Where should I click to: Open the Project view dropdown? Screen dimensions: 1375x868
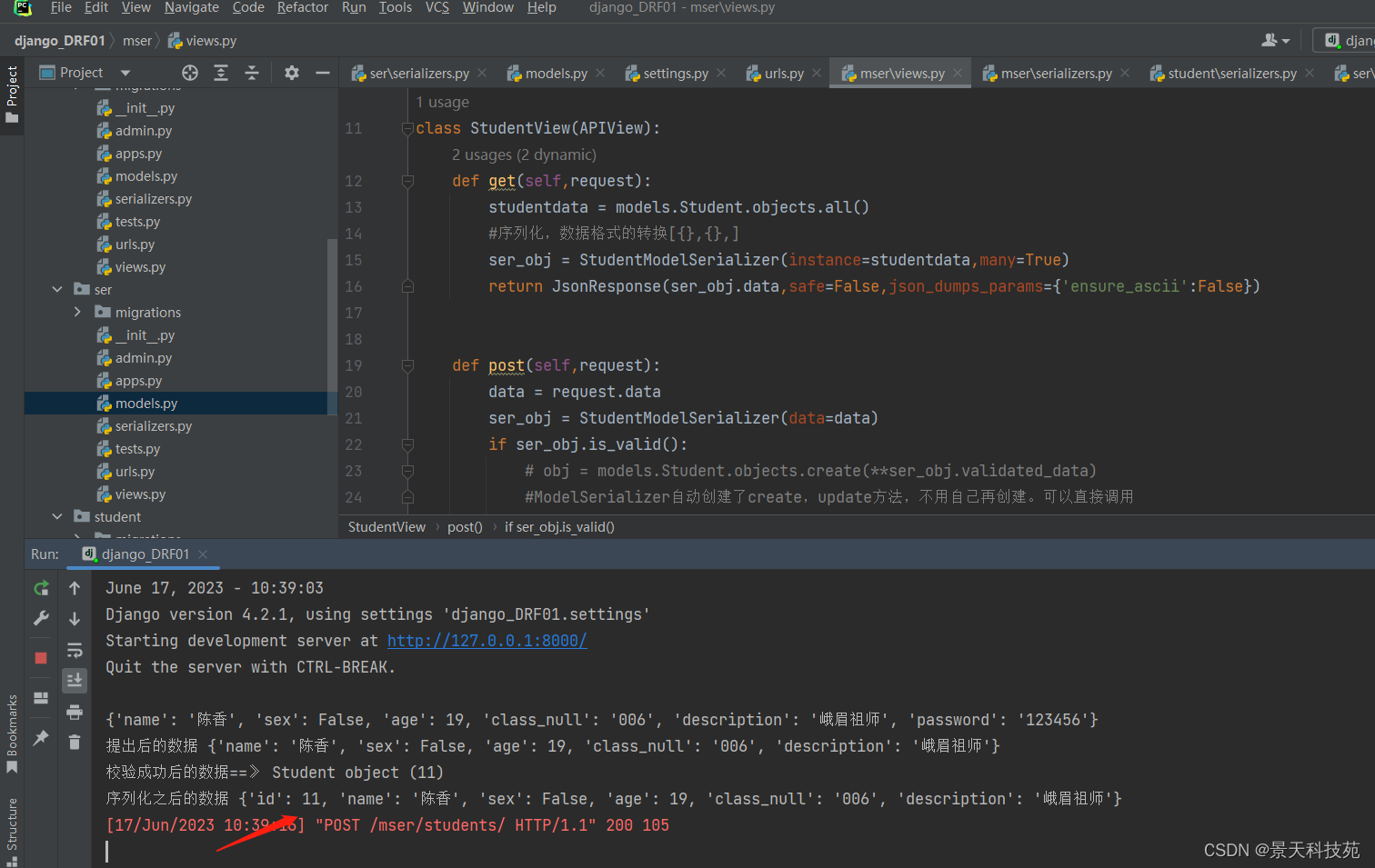tap(125, 73)
